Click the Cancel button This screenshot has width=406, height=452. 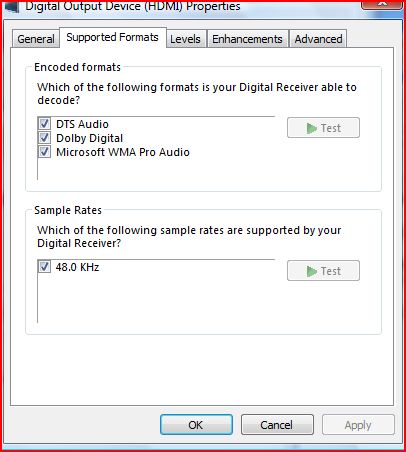[x=277, y=425]
